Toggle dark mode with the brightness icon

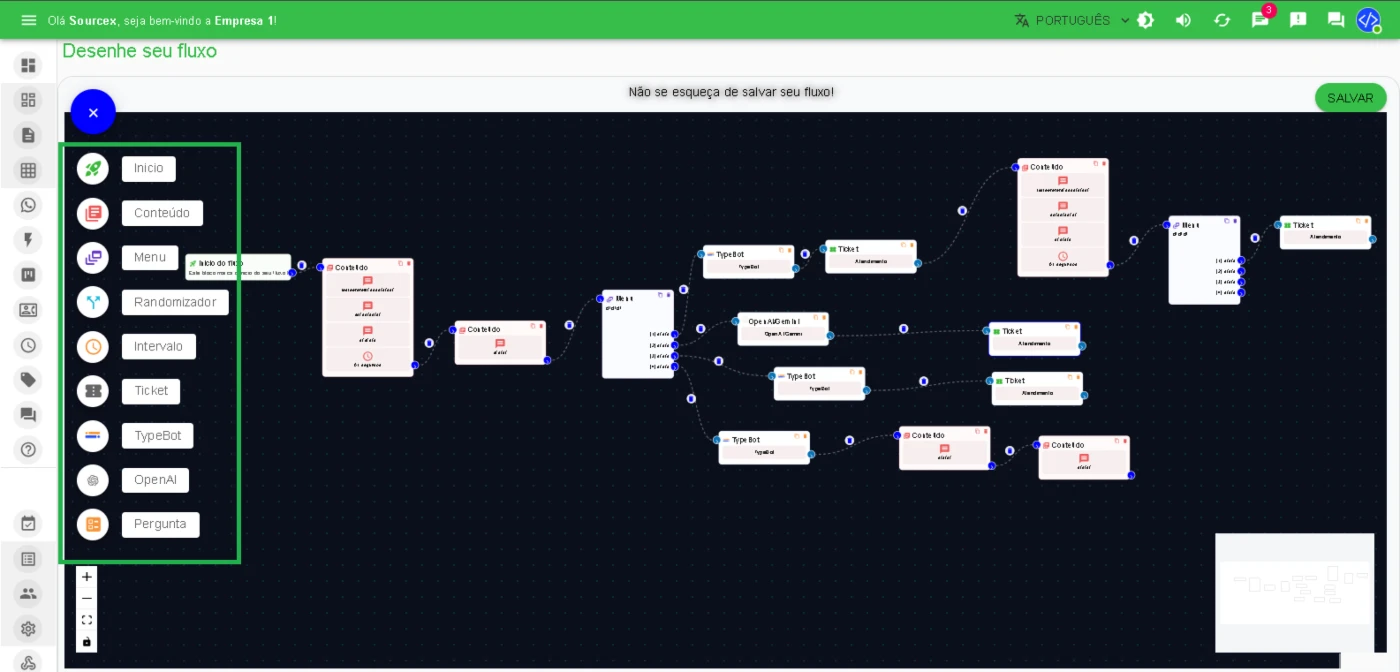point(1146,20)
